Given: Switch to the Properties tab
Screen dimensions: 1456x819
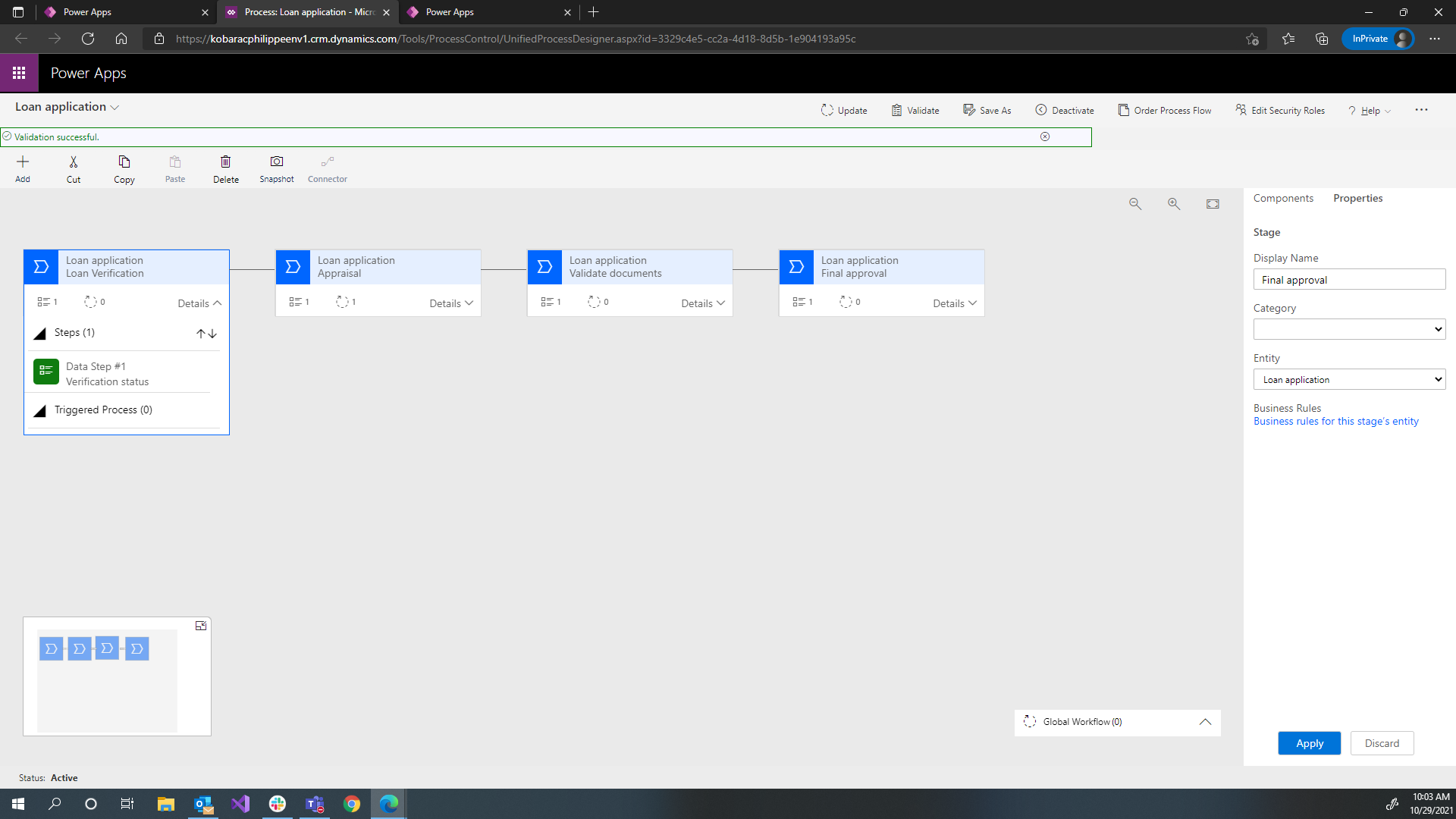Looking at the screenshot, I should click(x=1357, y=198).
